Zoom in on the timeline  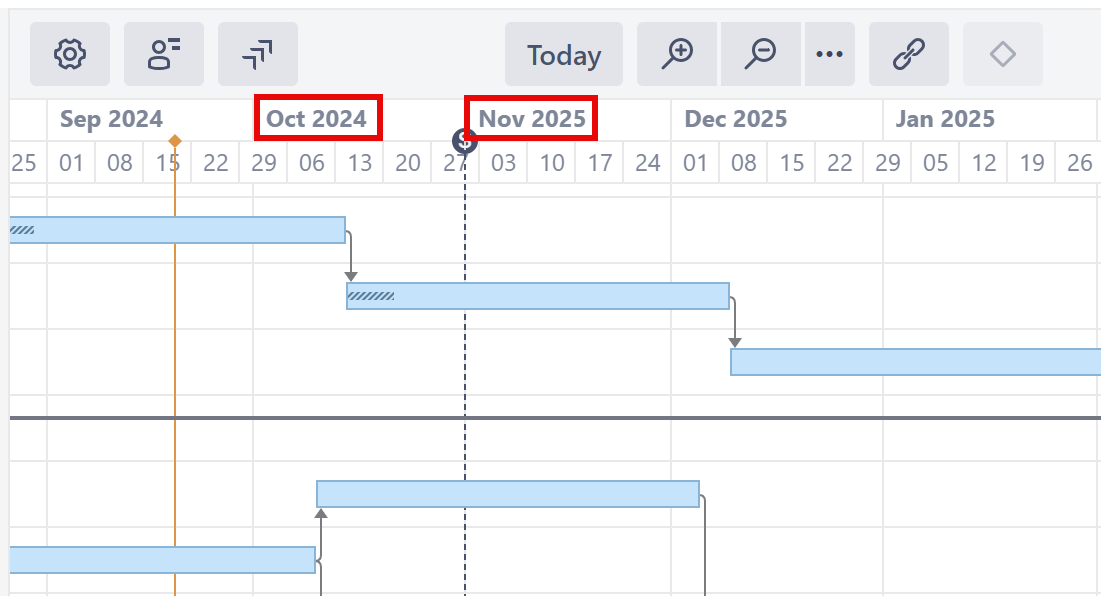coord(677,55)
